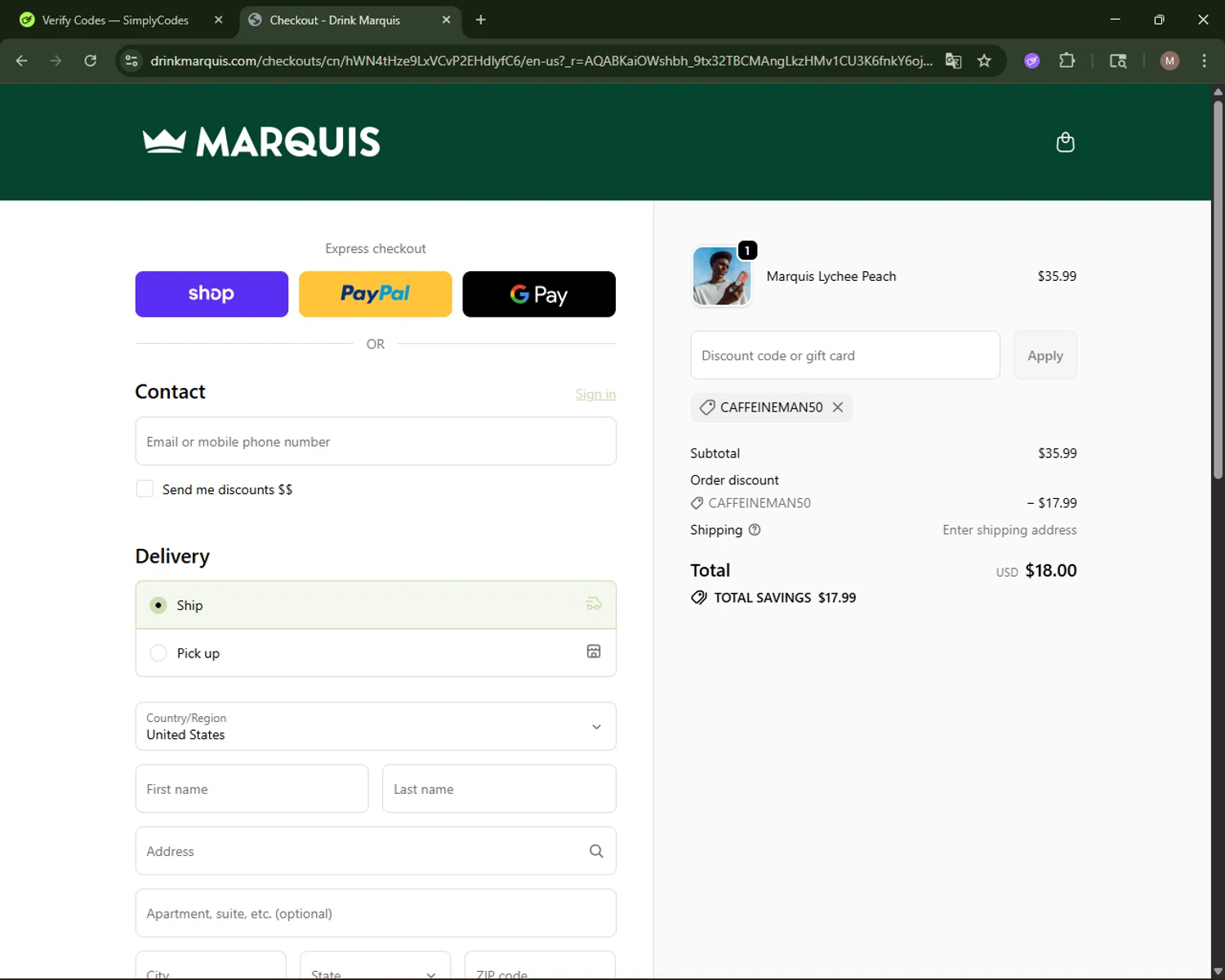Open Chrome profile M avatar
Viewport: 1225px width, 980px height.
1169,60
